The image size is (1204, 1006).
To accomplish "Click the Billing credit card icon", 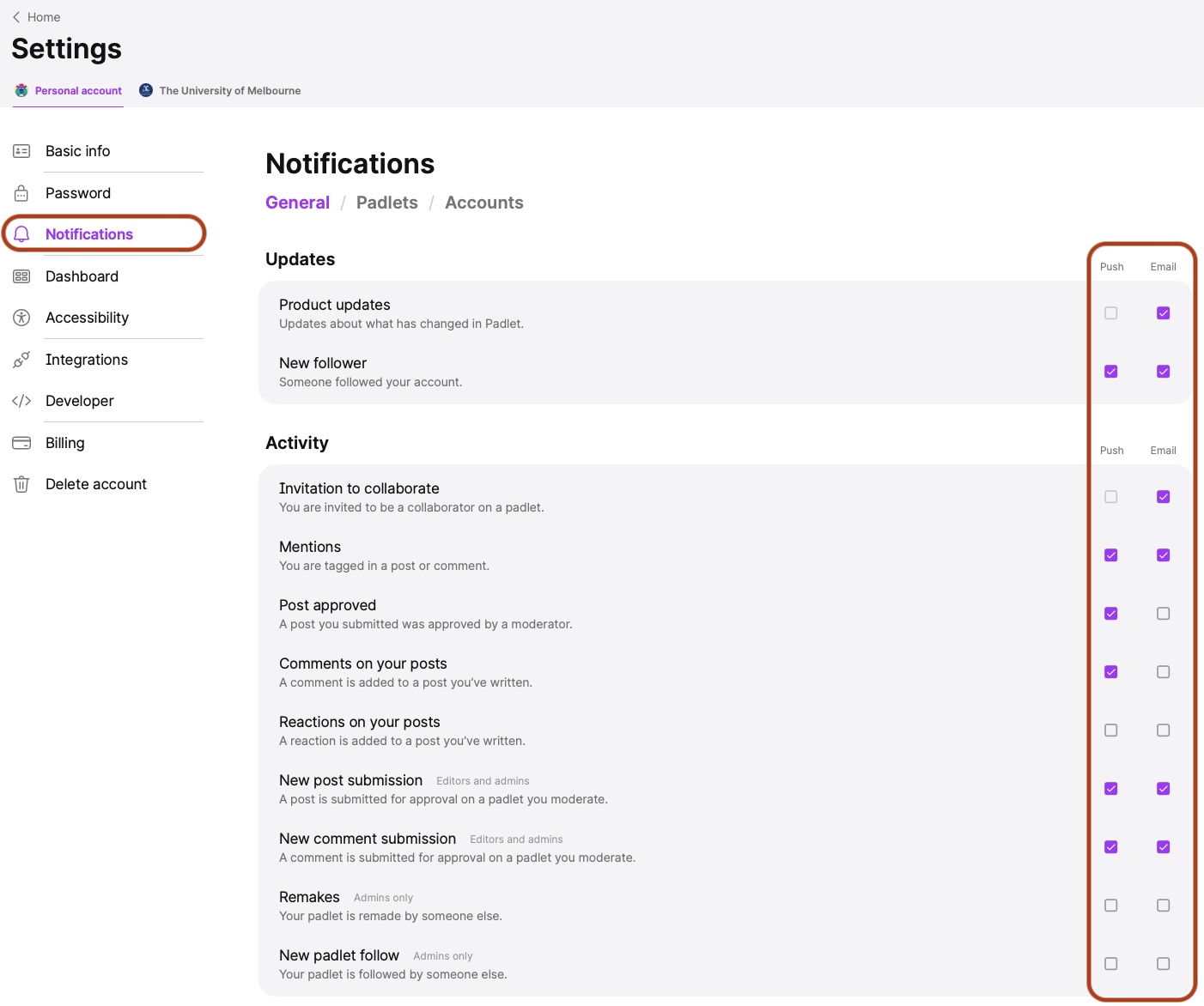I will pos(21,443).
